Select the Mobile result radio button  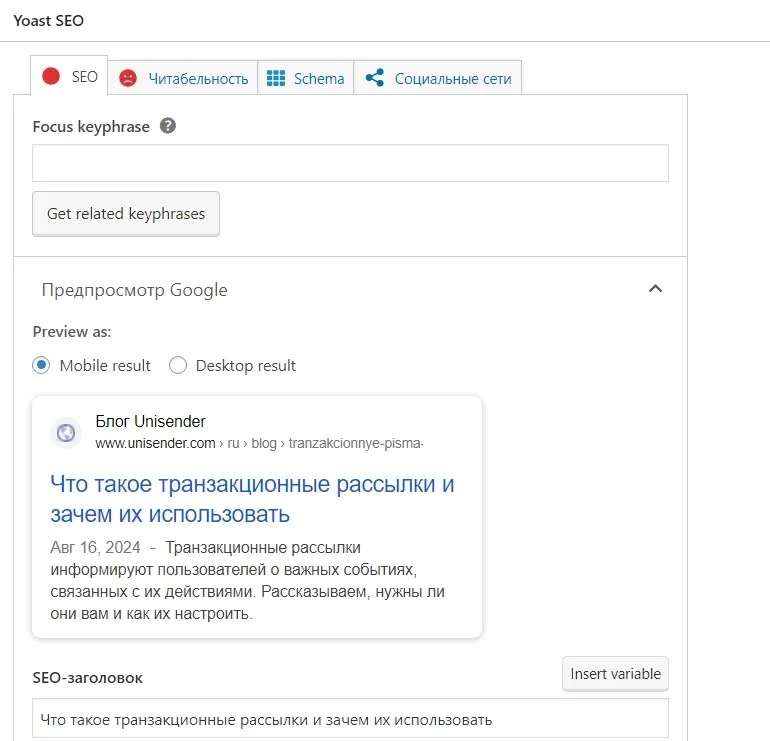[x=41, y=366]
